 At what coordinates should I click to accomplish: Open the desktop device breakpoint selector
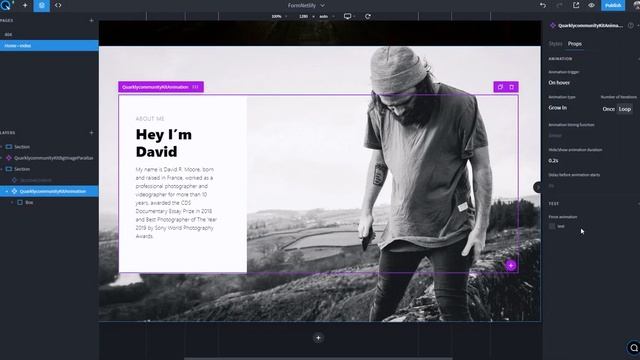click(349, 16)
